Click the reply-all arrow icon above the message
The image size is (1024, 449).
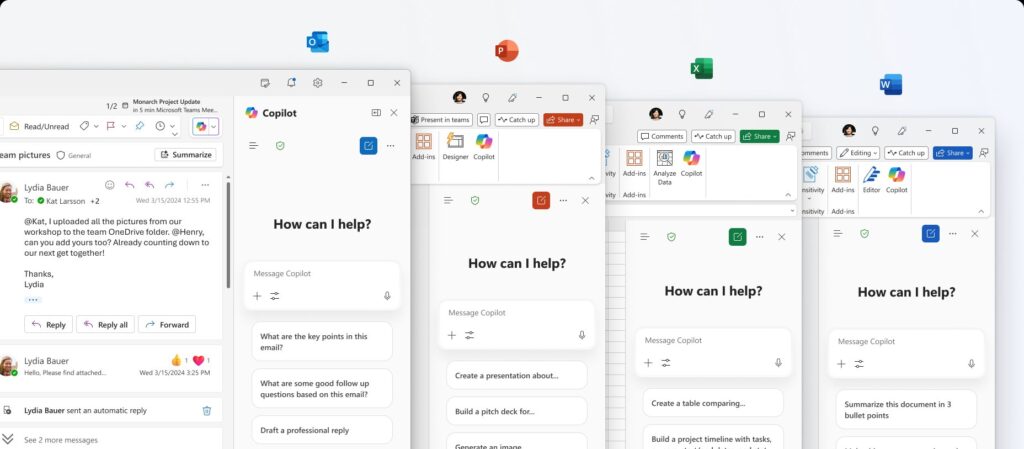click(150, 185)
